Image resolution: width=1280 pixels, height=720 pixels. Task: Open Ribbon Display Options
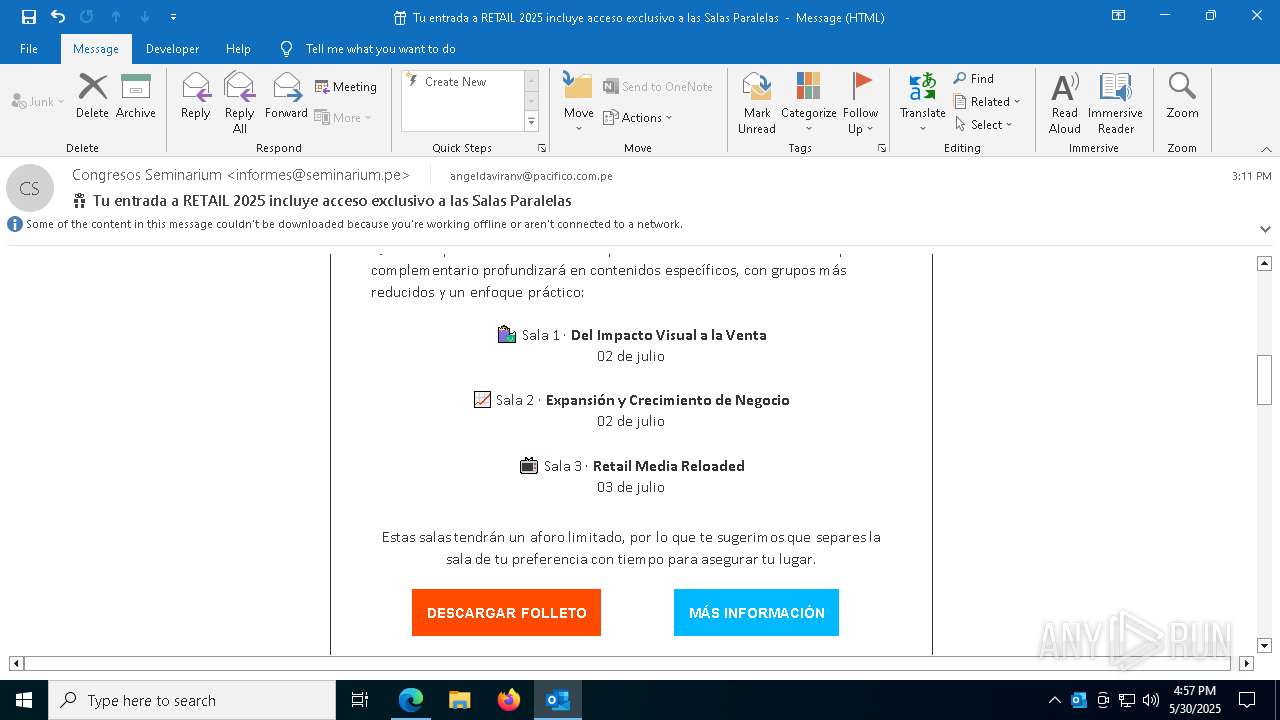pyautogui.click(x=1118, y=16)
